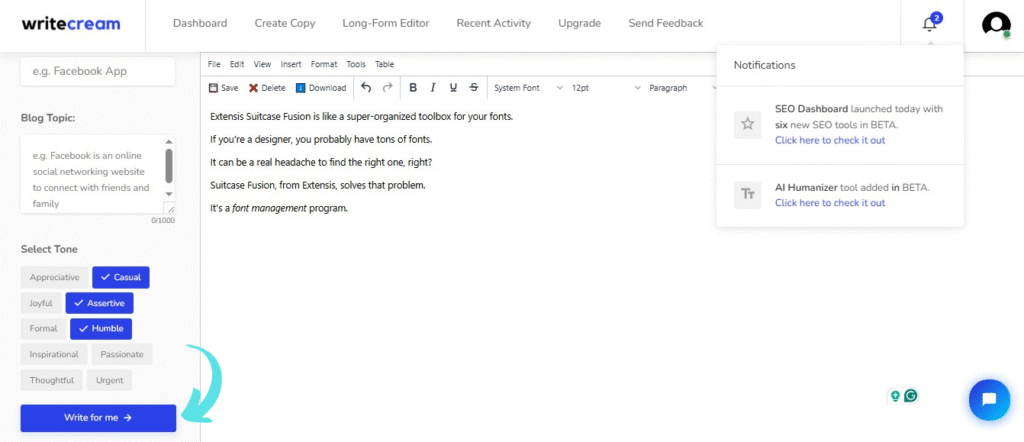Deselect the Casual tone

[120, 277]
